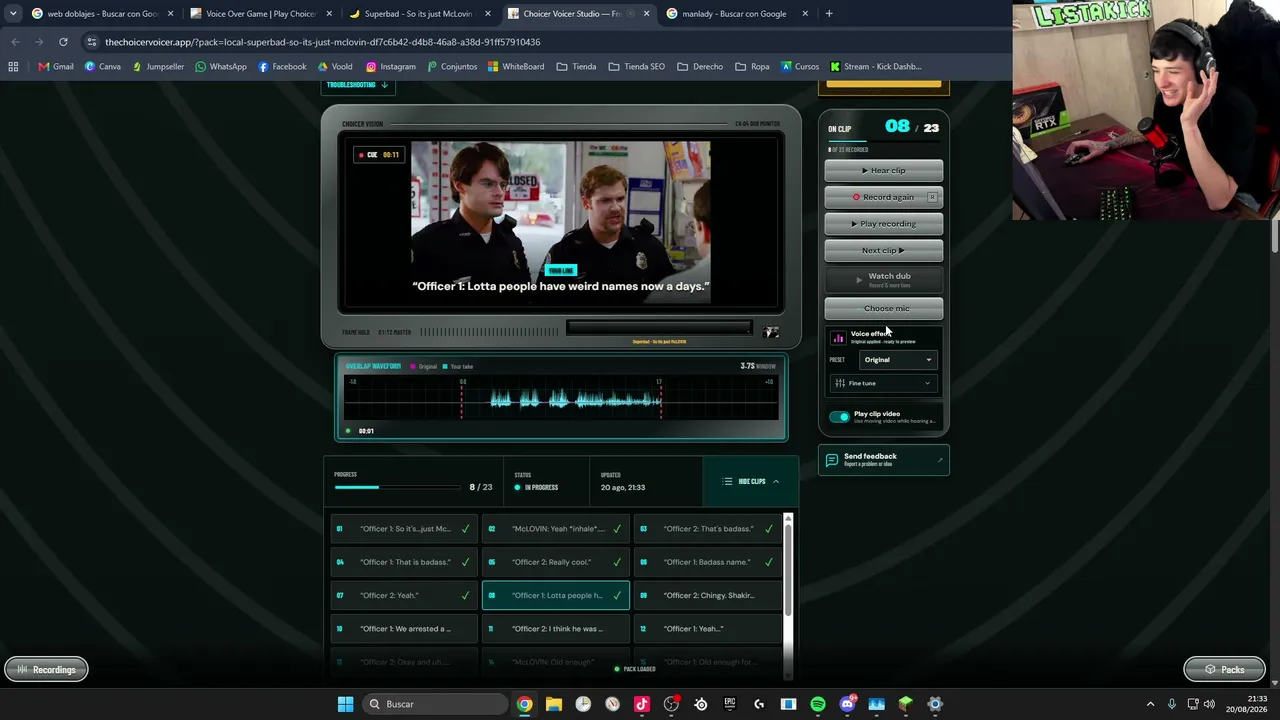Open the Preset dropdown showing Original
The width and height of the screenshot is (1280, 720).
[x=899, y=360]
